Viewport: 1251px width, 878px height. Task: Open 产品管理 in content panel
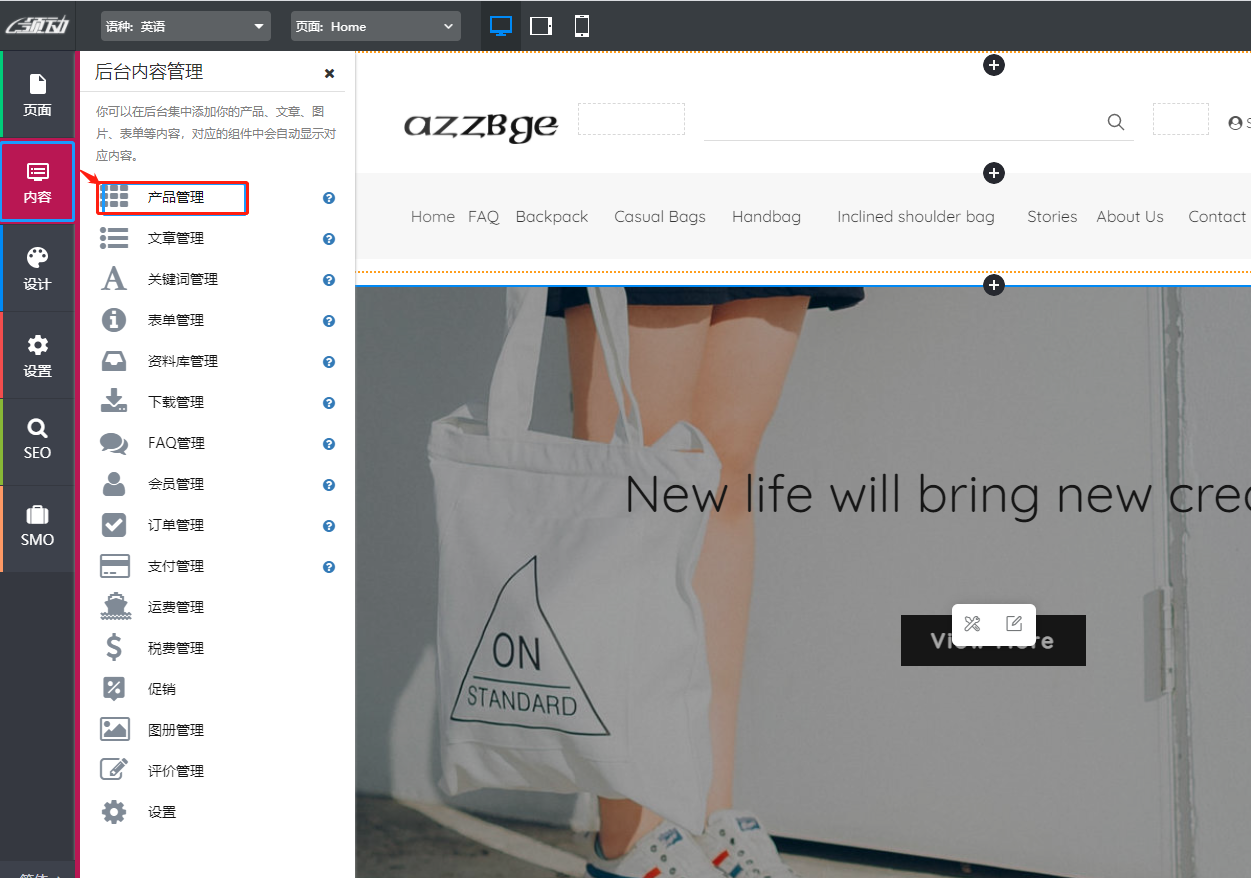(x=176, y=198)
